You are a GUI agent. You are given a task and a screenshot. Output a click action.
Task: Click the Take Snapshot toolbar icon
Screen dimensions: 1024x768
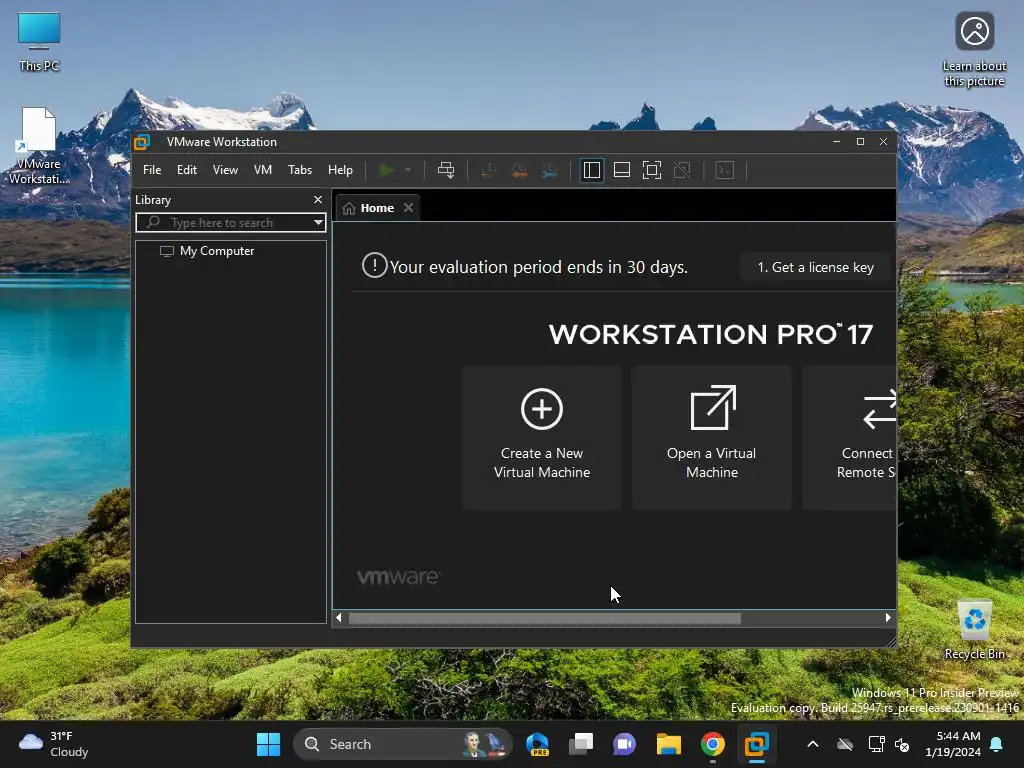[x=487, y=170]
